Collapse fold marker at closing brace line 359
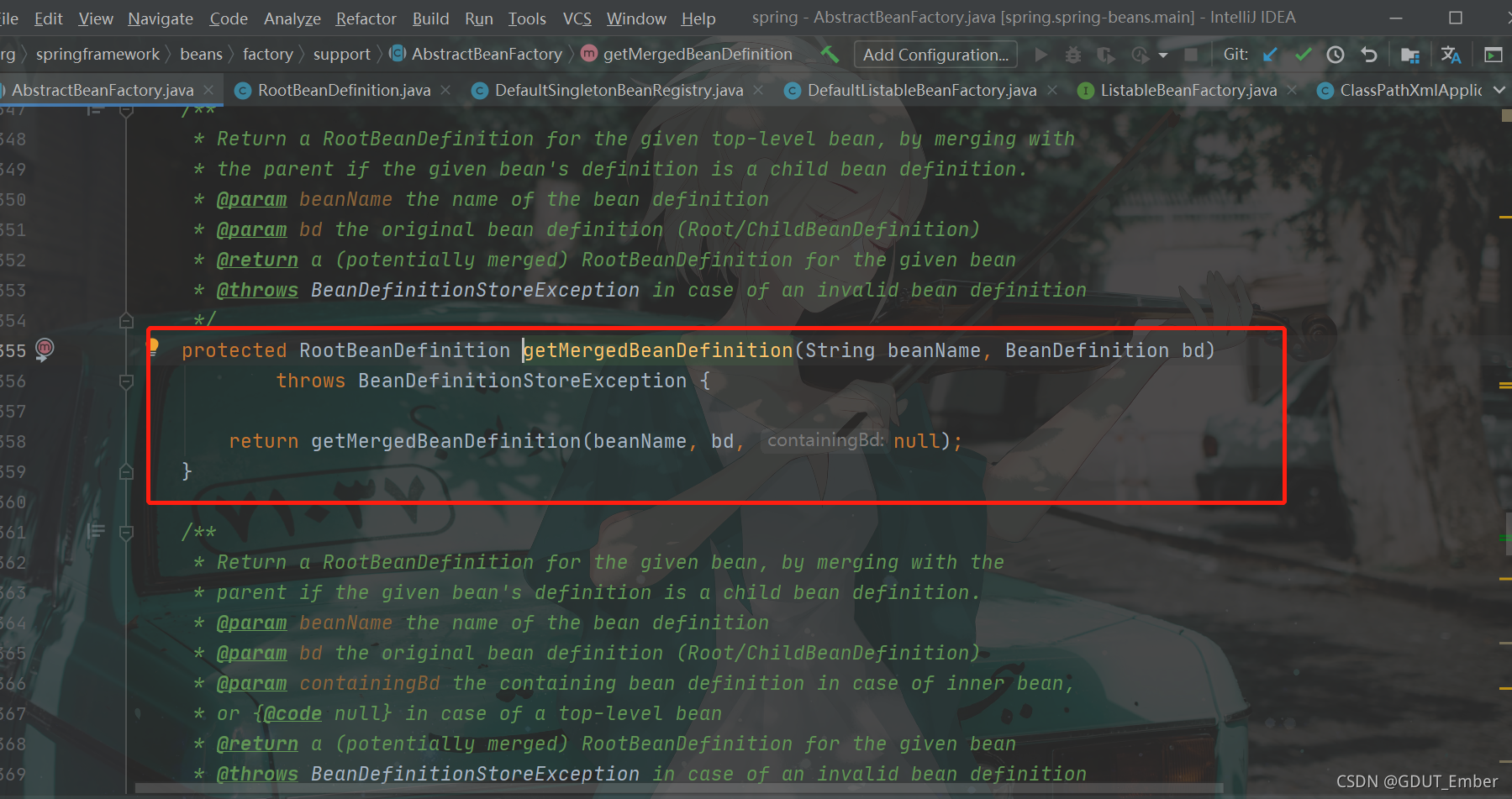This screenshot has height=799, width=1512. click(126, 471)
